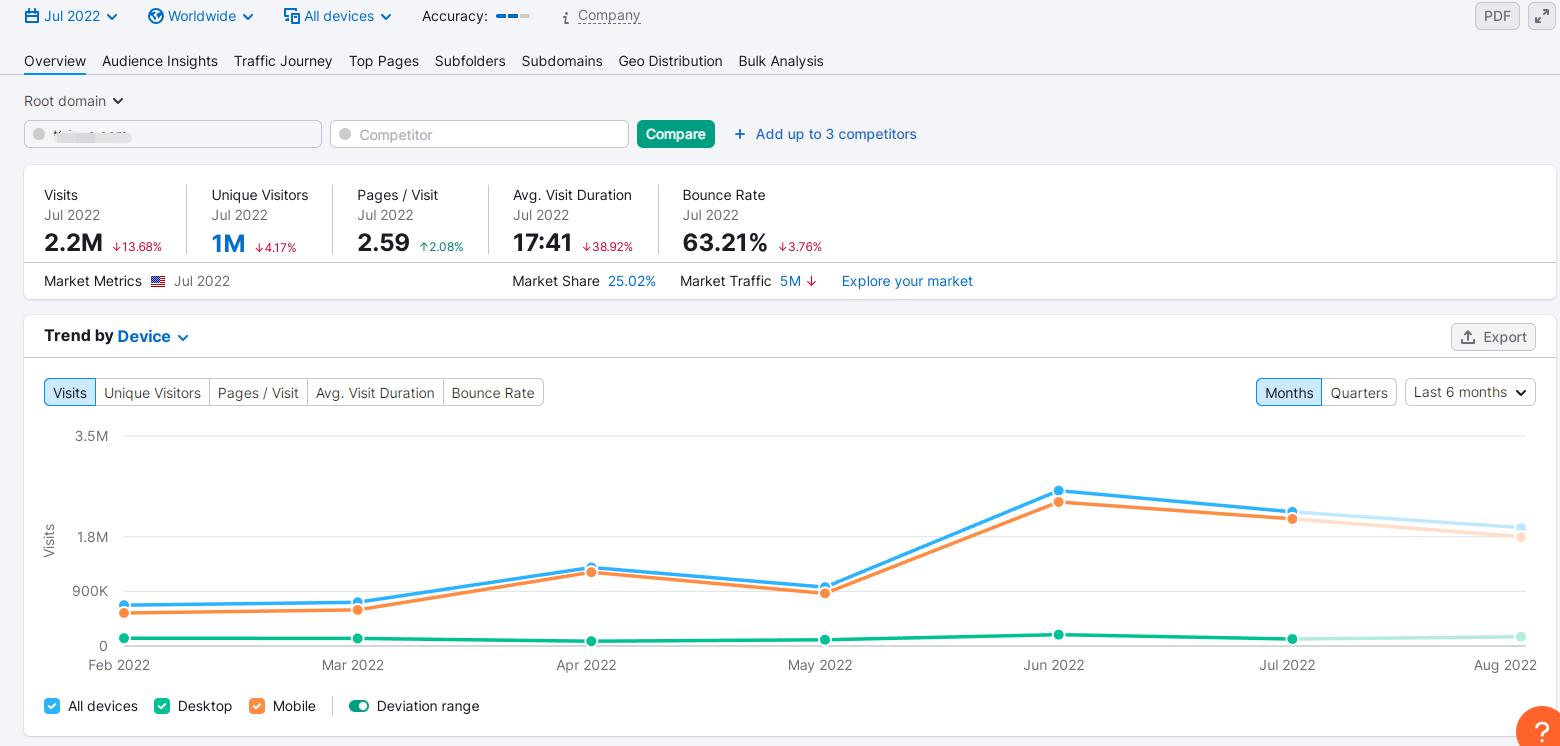The width and height of the screenshot is (1560, 746).
Task: Open the Last 6 months dropdown
Action: (1469, 392)
